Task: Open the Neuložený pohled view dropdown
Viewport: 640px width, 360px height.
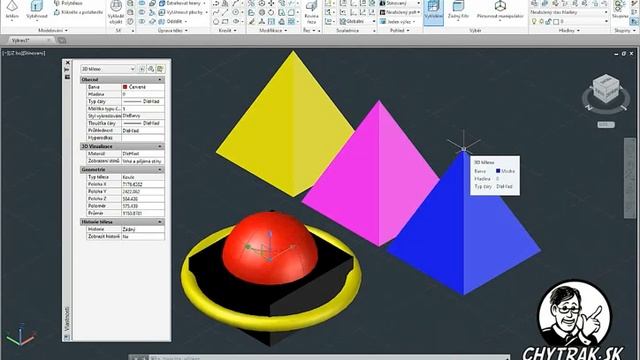Action: 400,12
